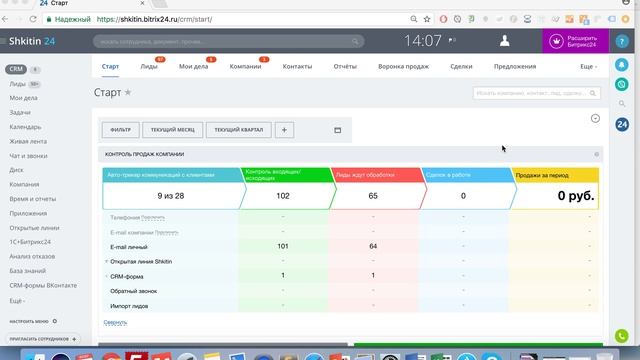
Task: Open CRM-формы ВКонтакте in left sidebar
Action: coord(43,285)
